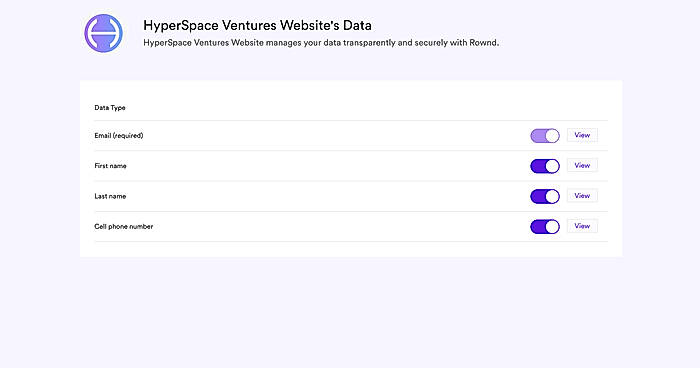The width and height of the screenshot is (700, 368).
Task: Show Cell phone number via View
Action: [x=582, y=226]
